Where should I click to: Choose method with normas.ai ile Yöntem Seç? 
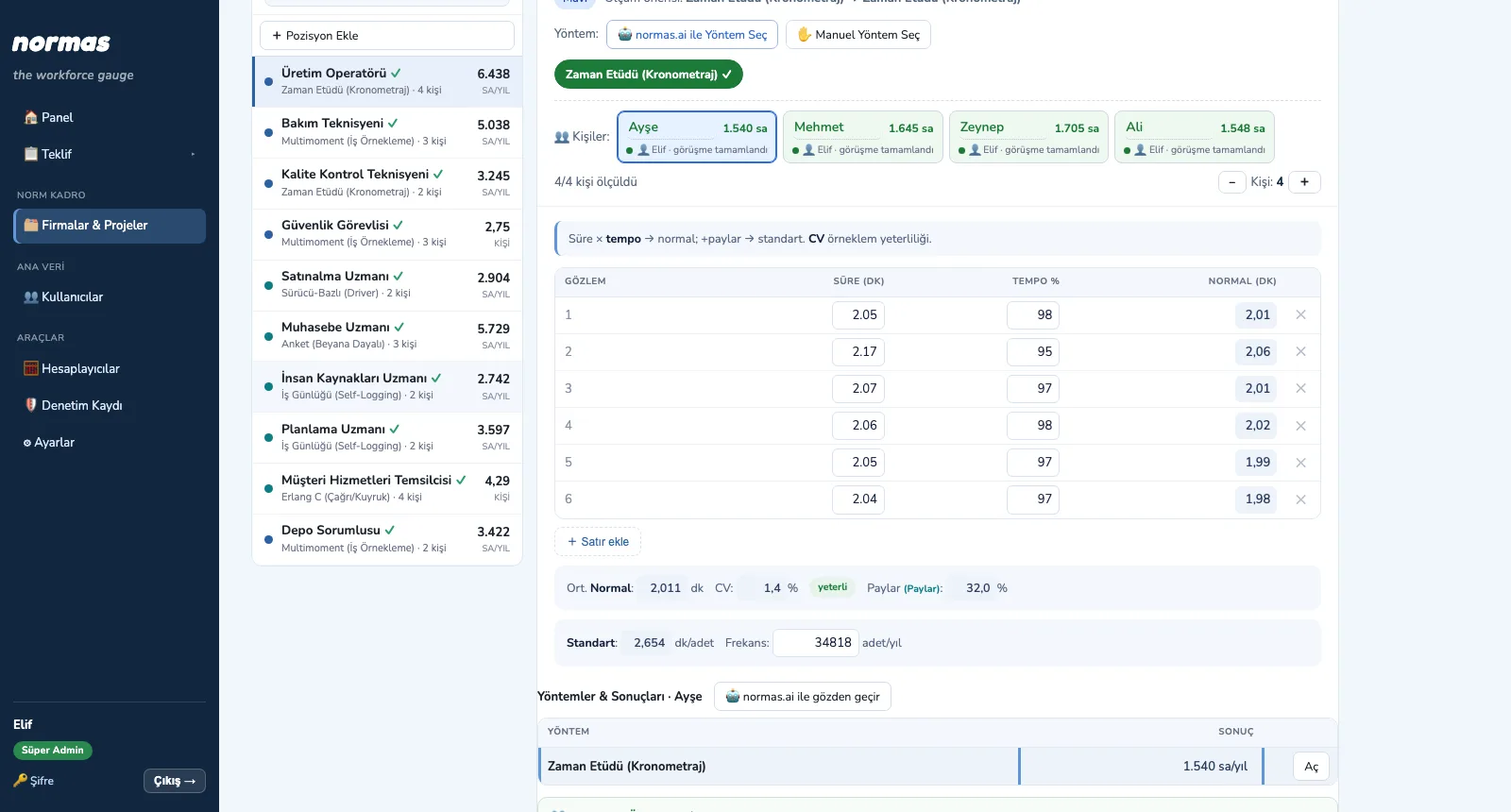pos(692,35)
